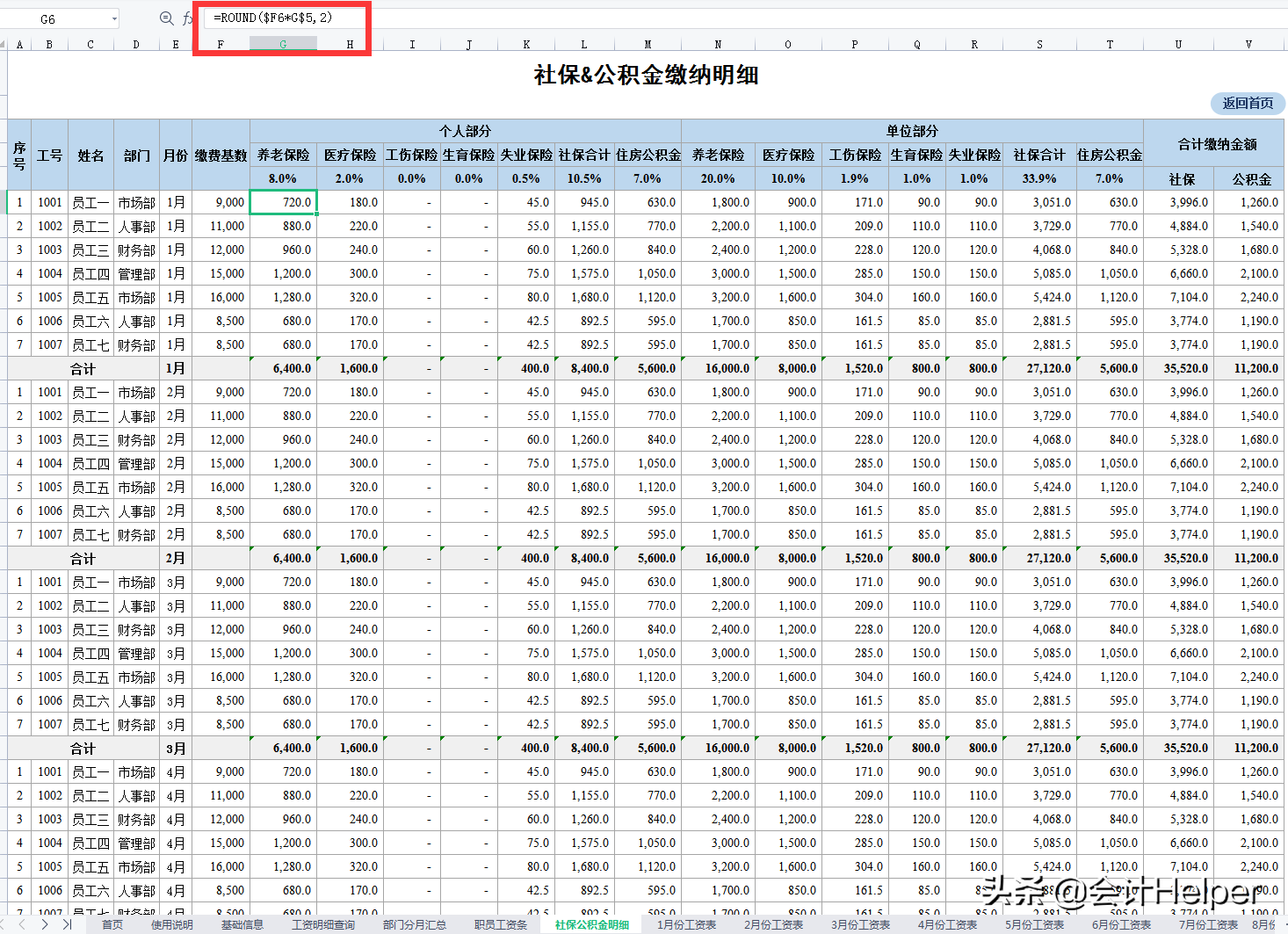The height and width of the screenshot is (934, 1288).
Task: Open the 2月份工资表 sheet tab
Action: (x=774, y=924)
